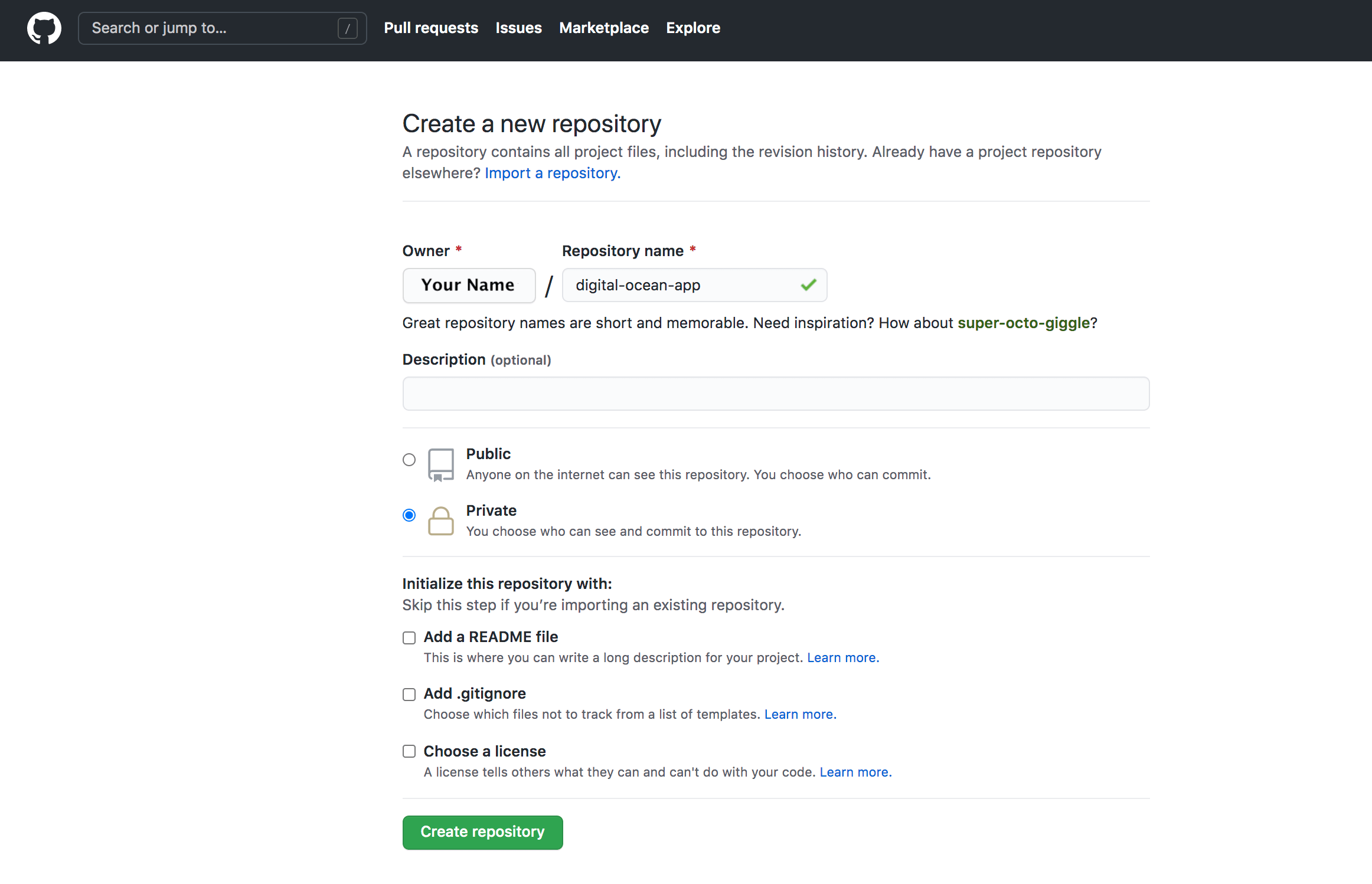The image size is (1372, 884).
Task: Check the Choose a license option
Action: click(409, 751)
